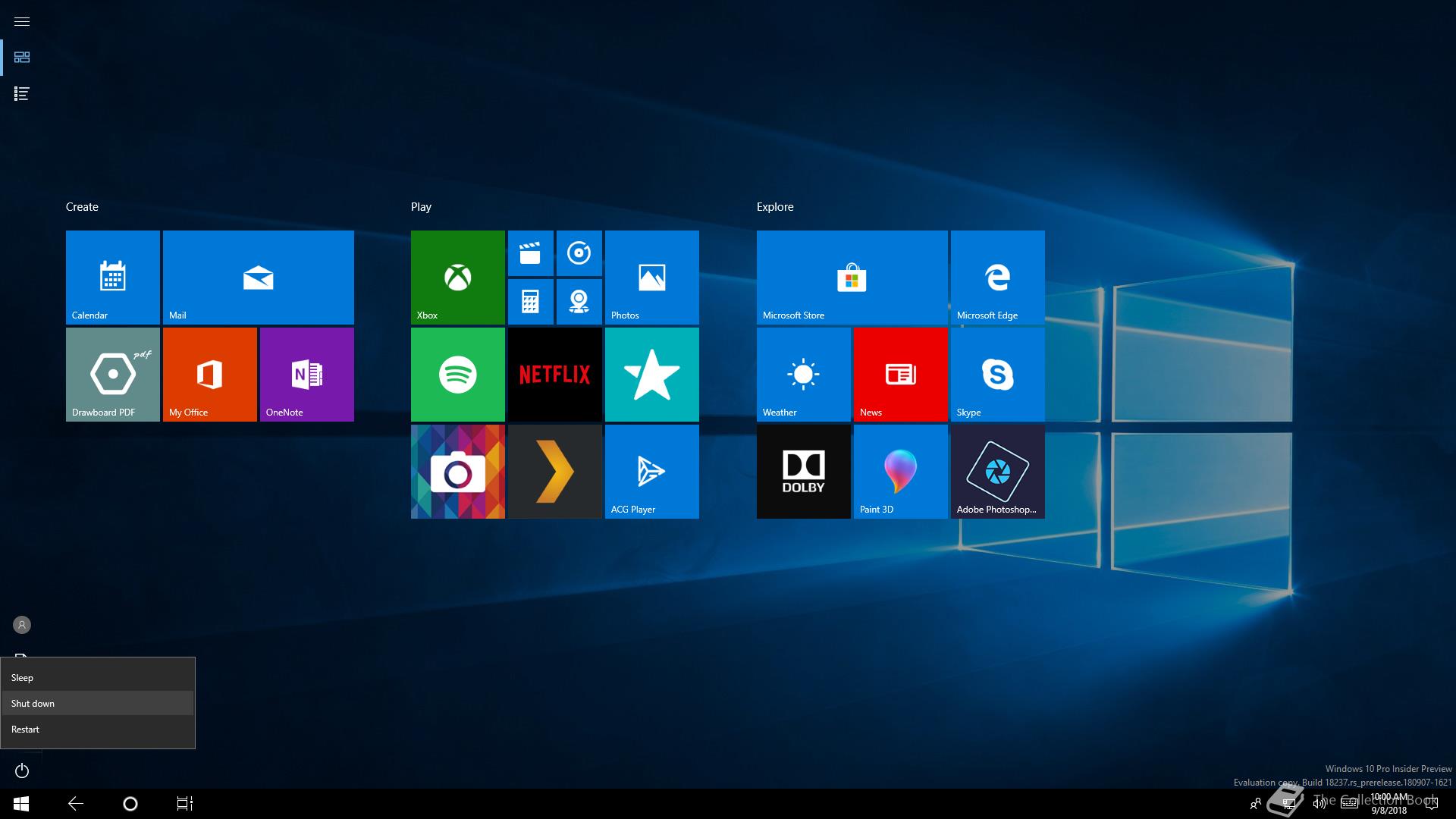Open the Calendar tile
This screenshot has width=1456, height=819.
(x=113, y=278)
